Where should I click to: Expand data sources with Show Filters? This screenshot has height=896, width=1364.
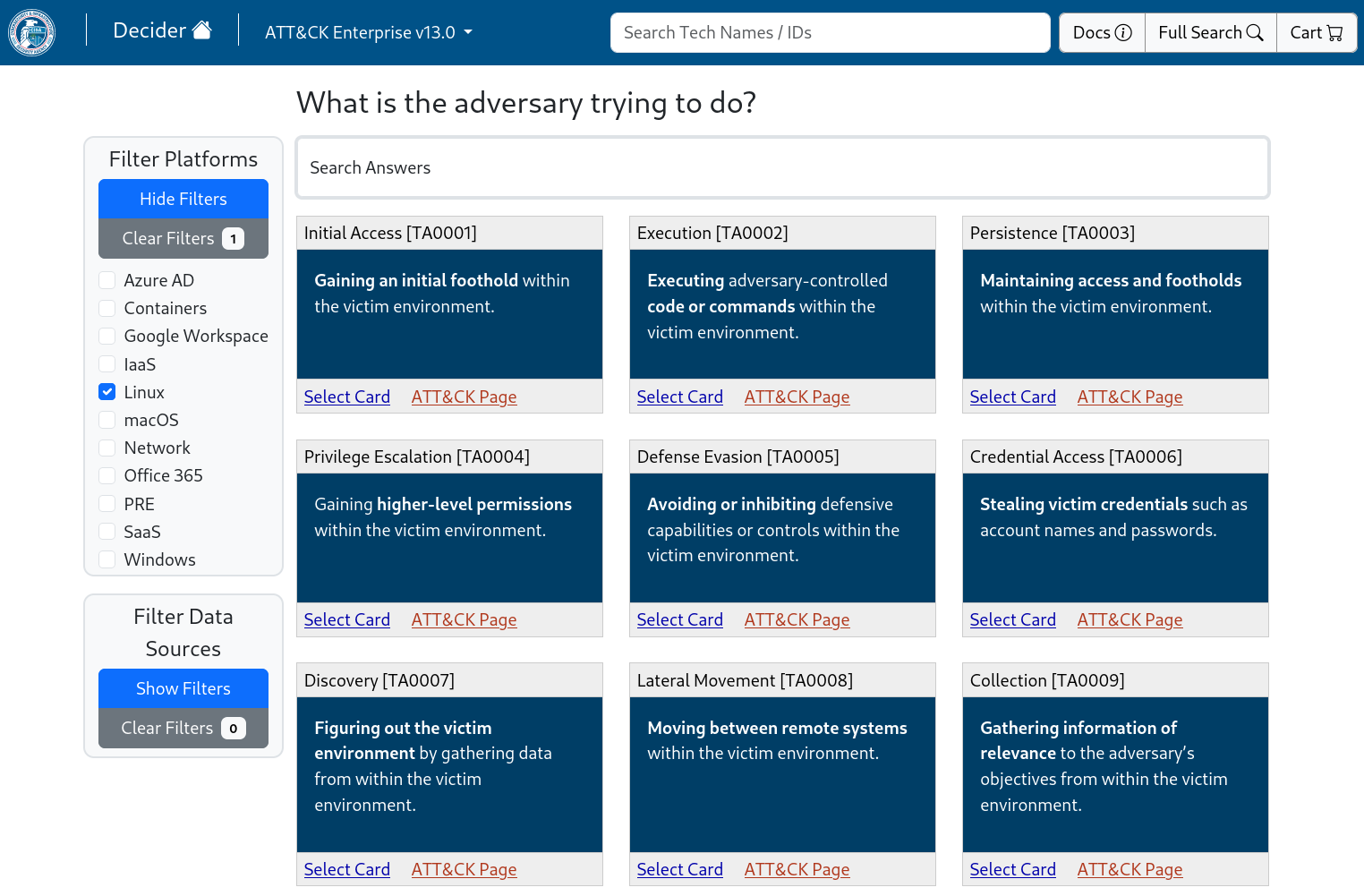point(183,688)
